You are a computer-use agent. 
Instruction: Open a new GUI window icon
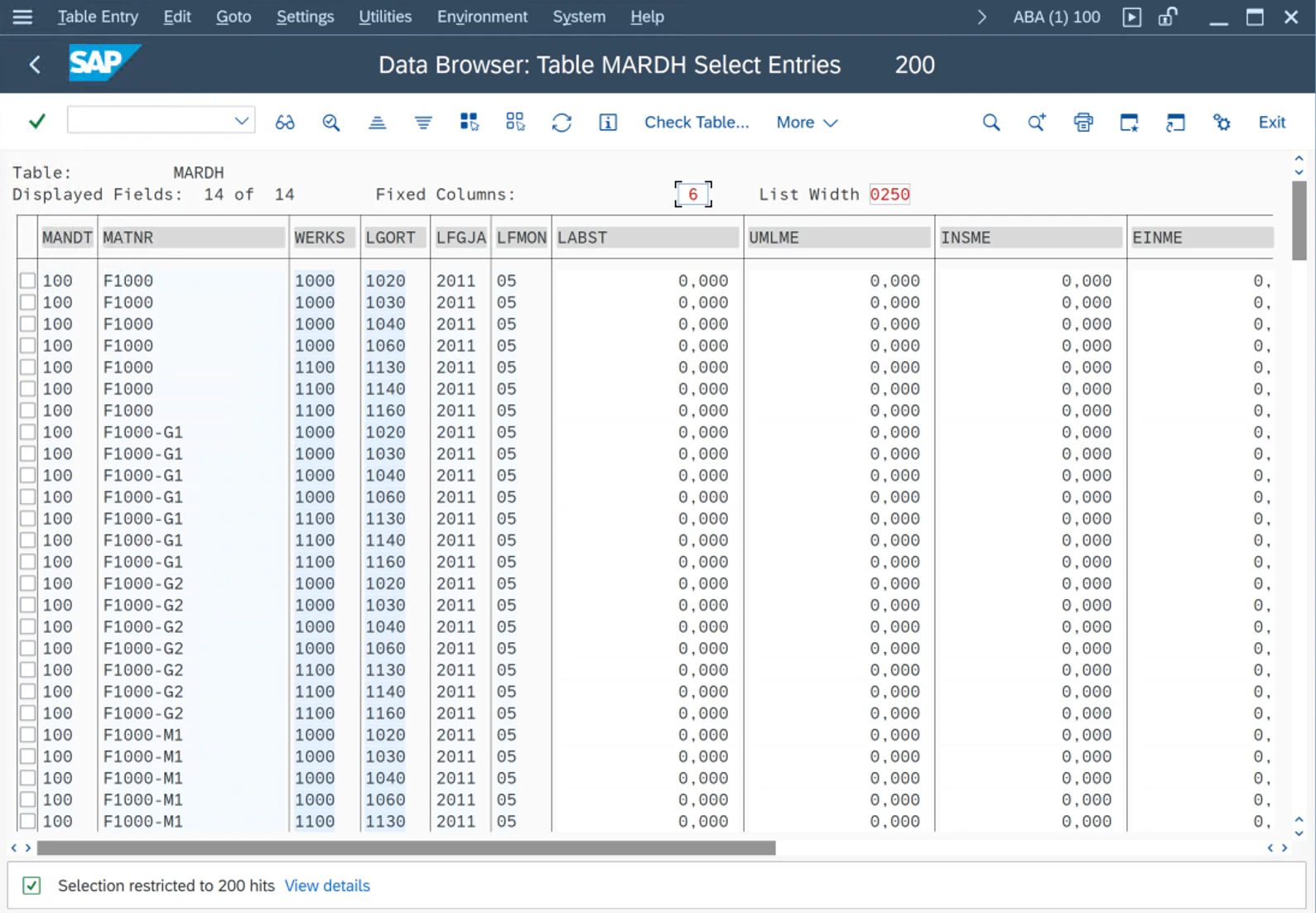[x=1129, y=123]
